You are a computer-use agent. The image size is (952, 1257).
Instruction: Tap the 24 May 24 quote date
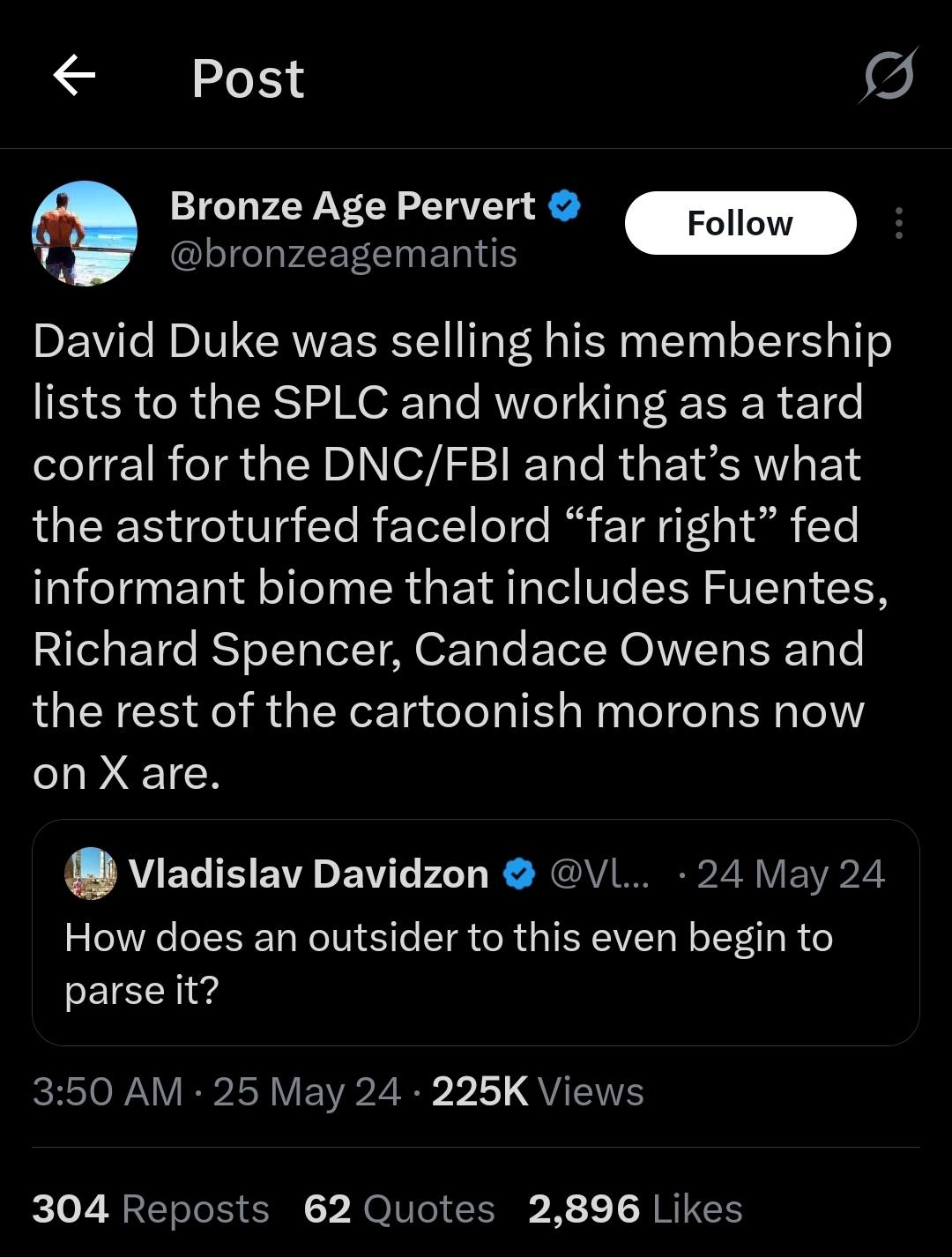[x=790, y=874]
